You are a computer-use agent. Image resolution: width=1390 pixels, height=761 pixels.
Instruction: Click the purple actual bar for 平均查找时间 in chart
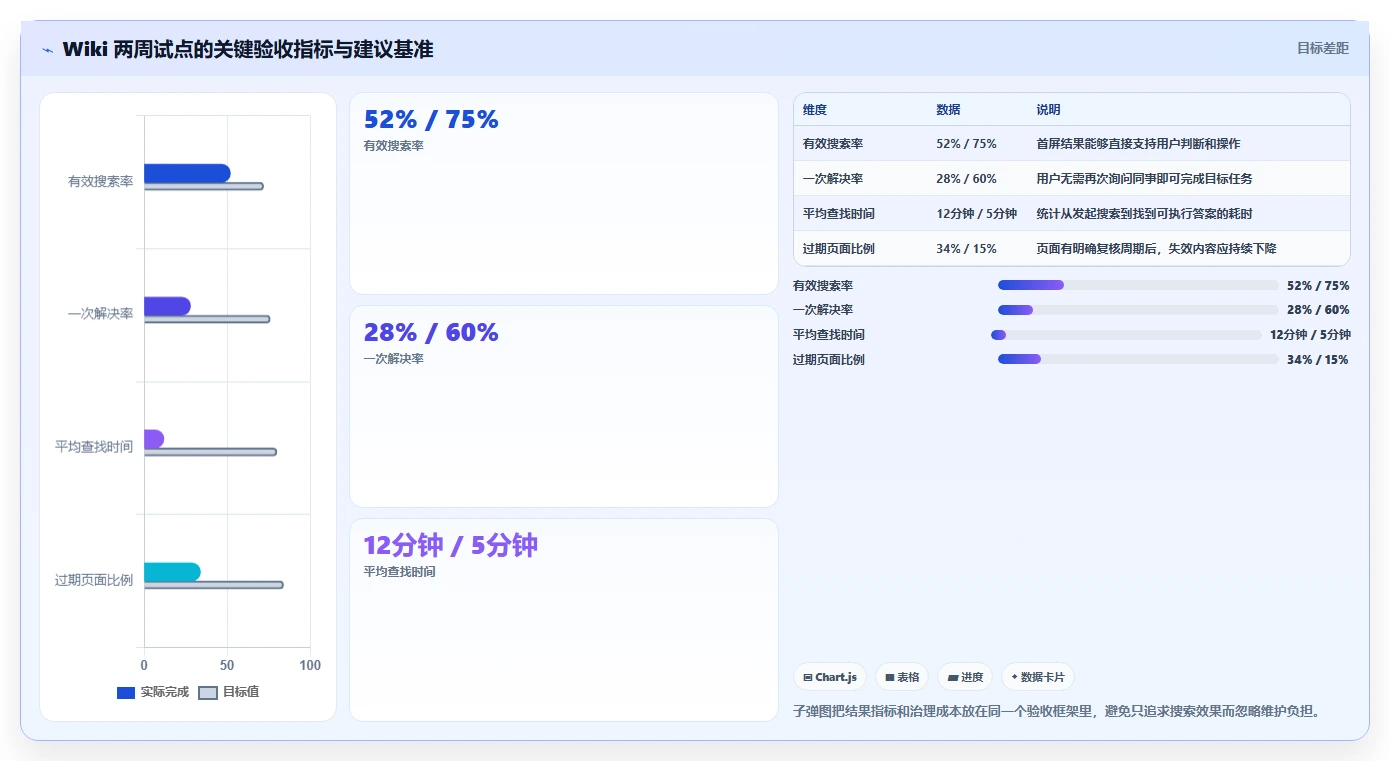tap(154, 439)
